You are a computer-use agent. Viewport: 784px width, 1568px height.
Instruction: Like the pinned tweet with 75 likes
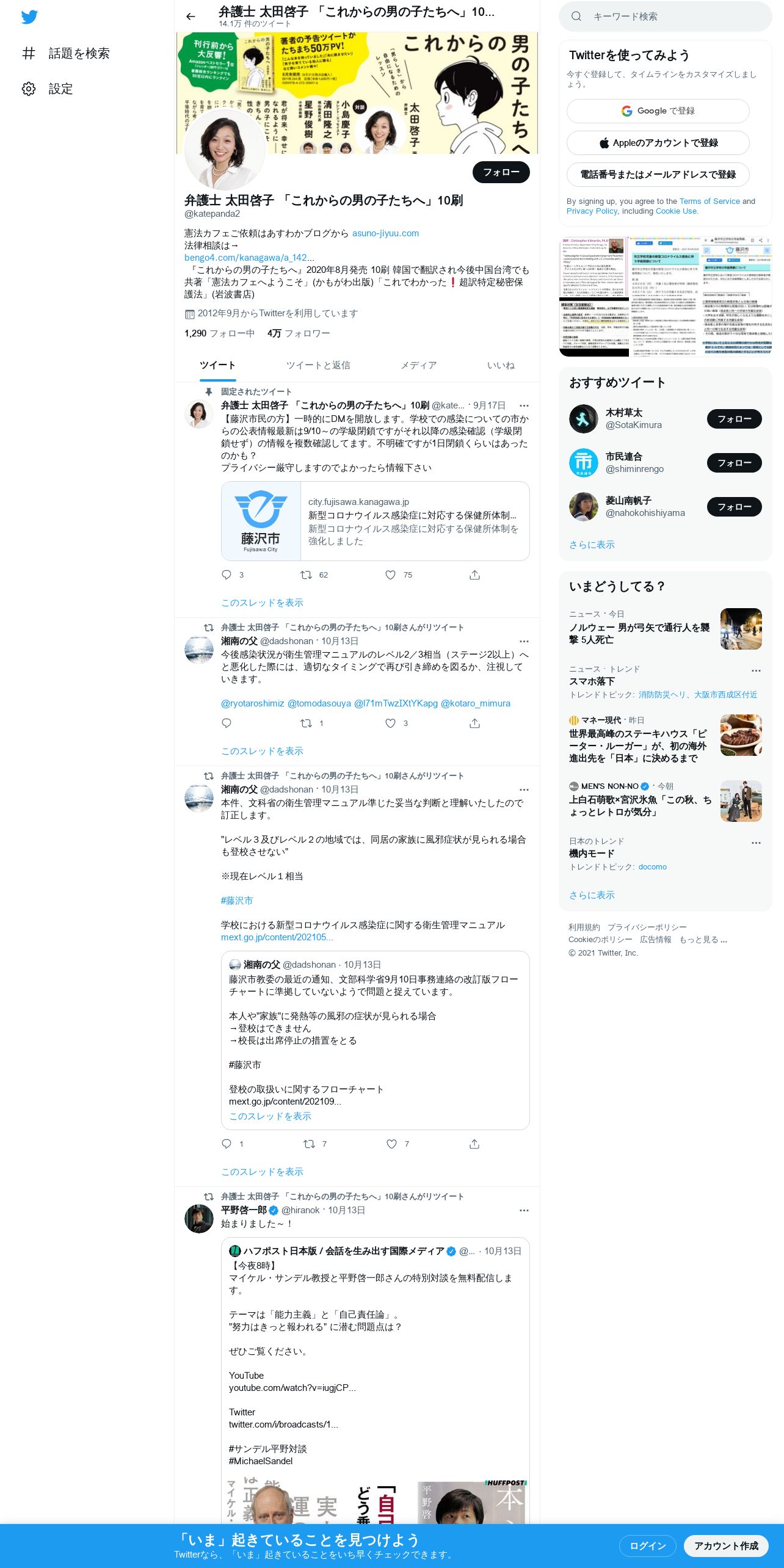point(391,575)
